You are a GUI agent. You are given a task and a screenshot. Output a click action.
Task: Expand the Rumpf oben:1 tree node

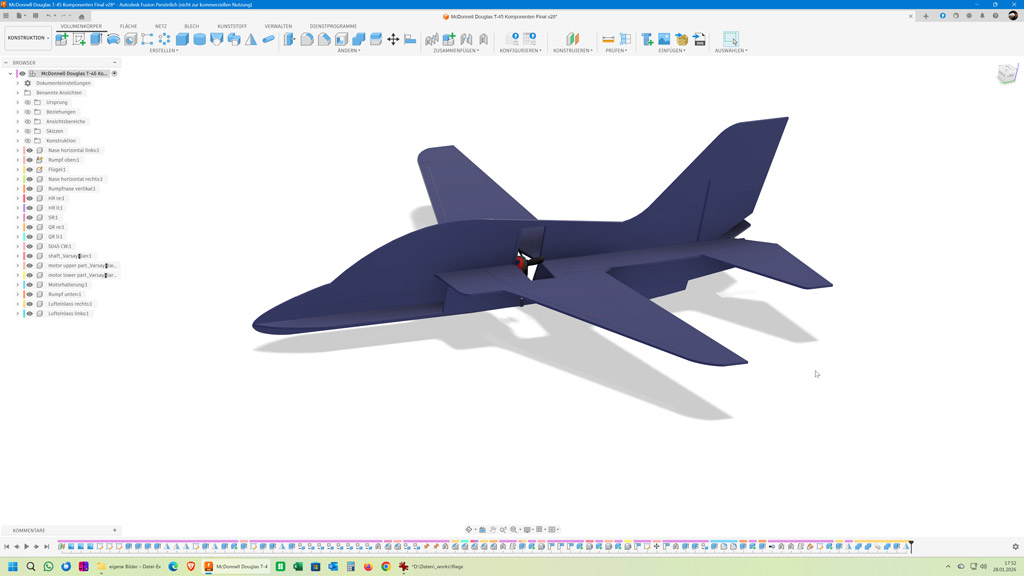coord(18,160)
